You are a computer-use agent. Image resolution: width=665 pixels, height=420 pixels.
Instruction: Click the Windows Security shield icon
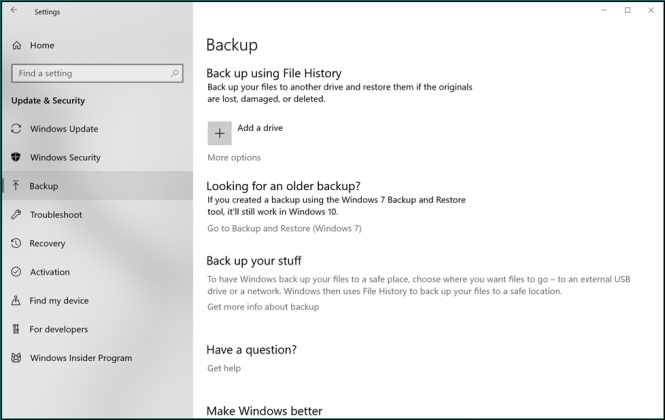[17, 158]
